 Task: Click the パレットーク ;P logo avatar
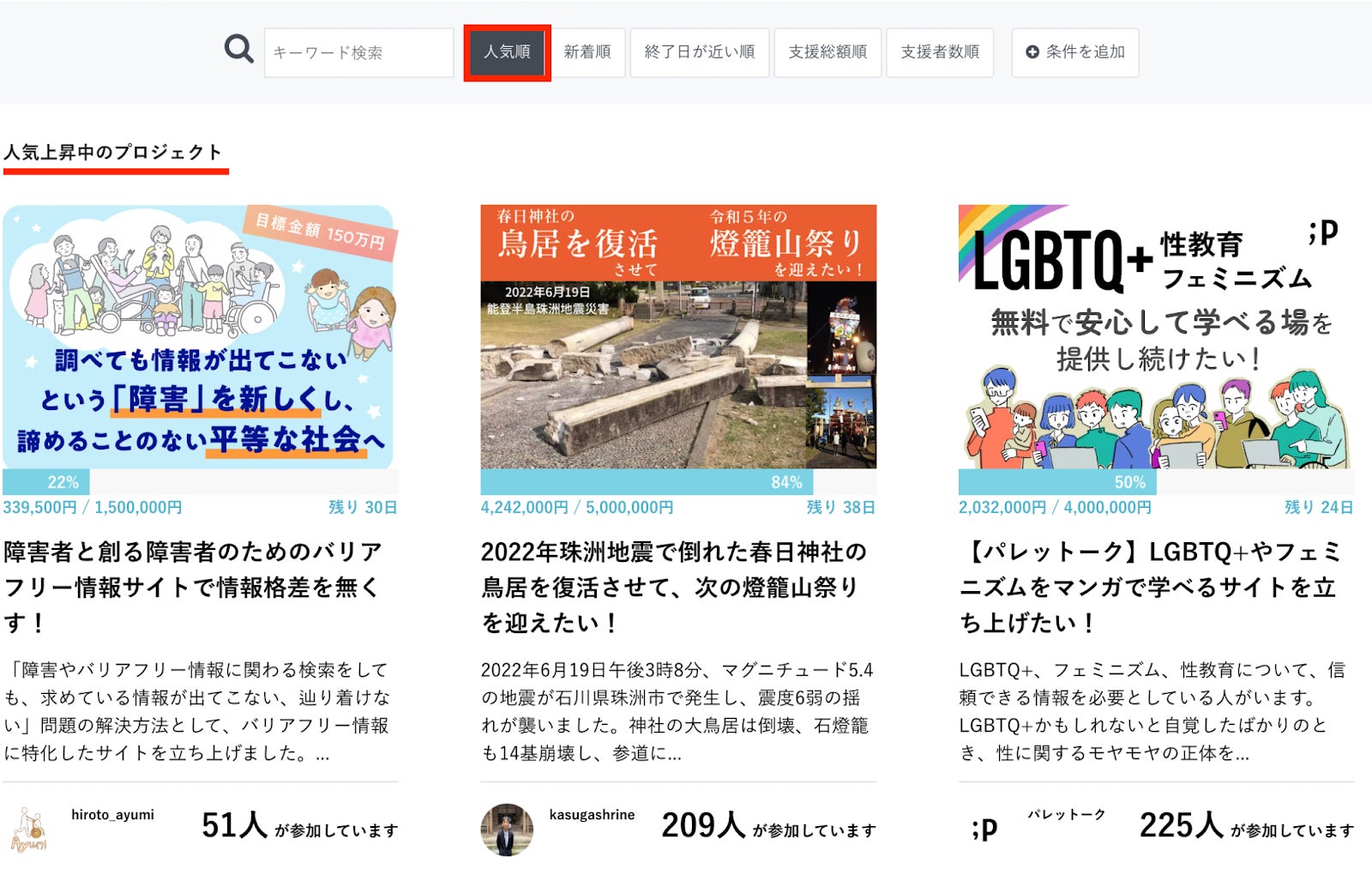pos(984,829)
